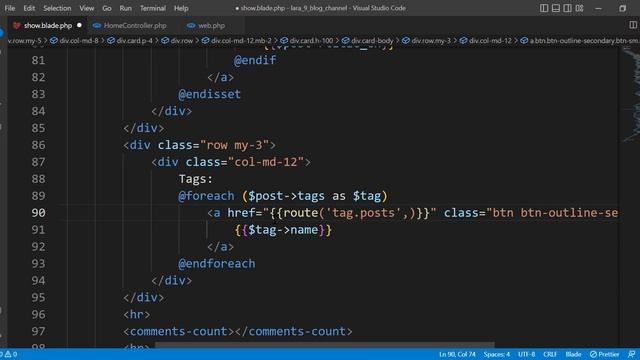Click the comments-count tag on line 97
640x360 pixels.
[x=238, y=331]
